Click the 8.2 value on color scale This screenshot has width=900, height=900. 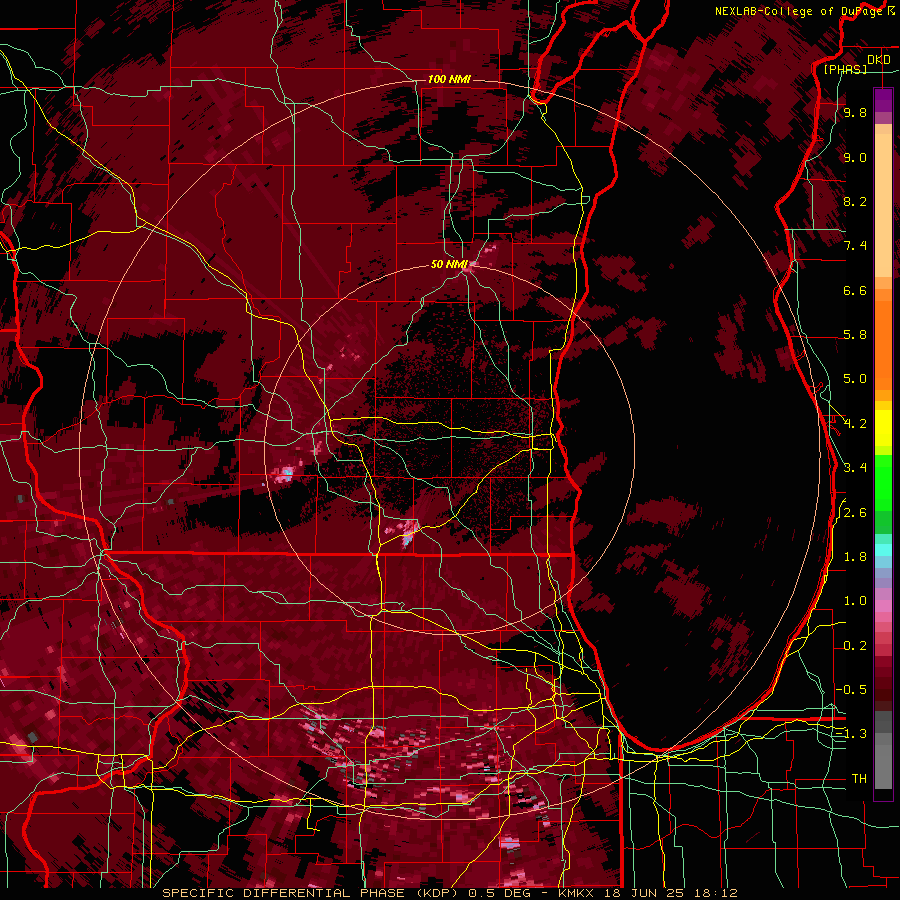click(x=855, y=201)
